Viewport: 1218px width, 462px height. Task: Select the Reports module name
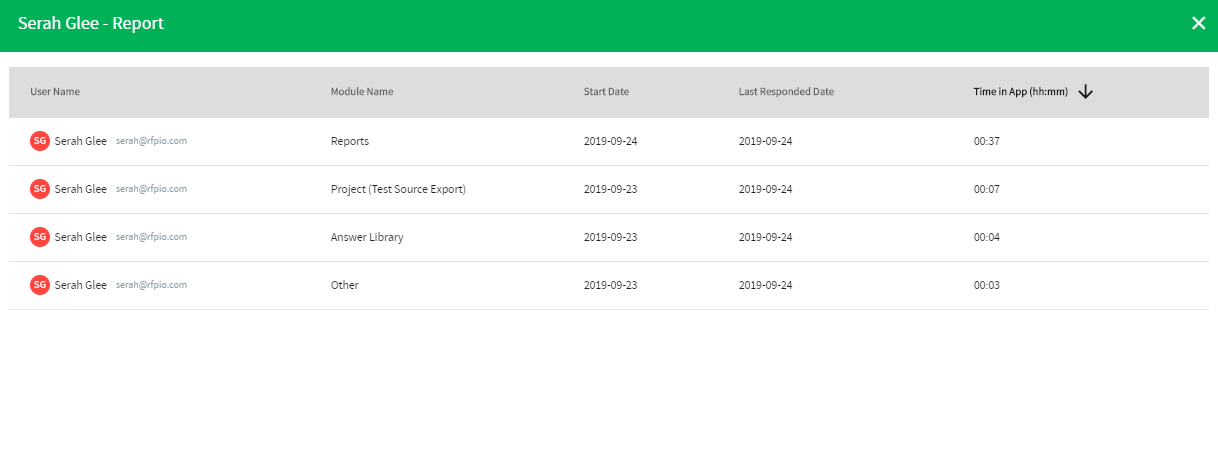[350, 141]
